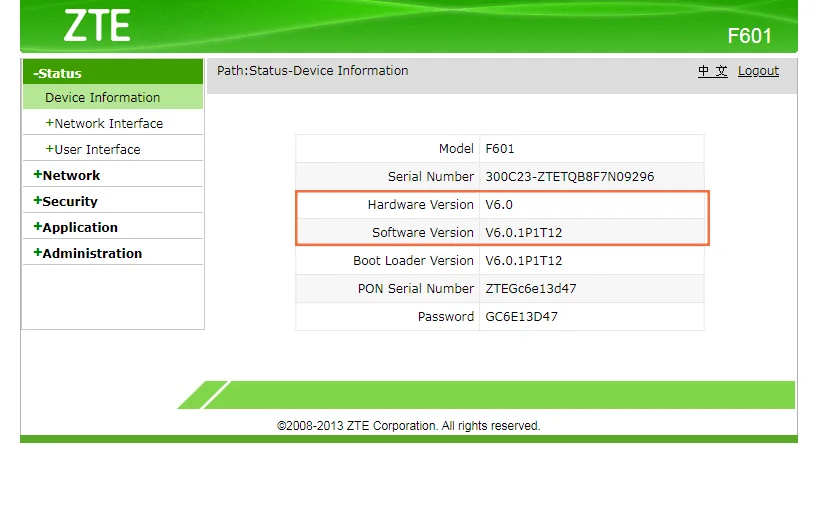The width and height of the screenshot is (816, 531).
Task: Click the Boot Loader Version label
Action: coord(413,261)
